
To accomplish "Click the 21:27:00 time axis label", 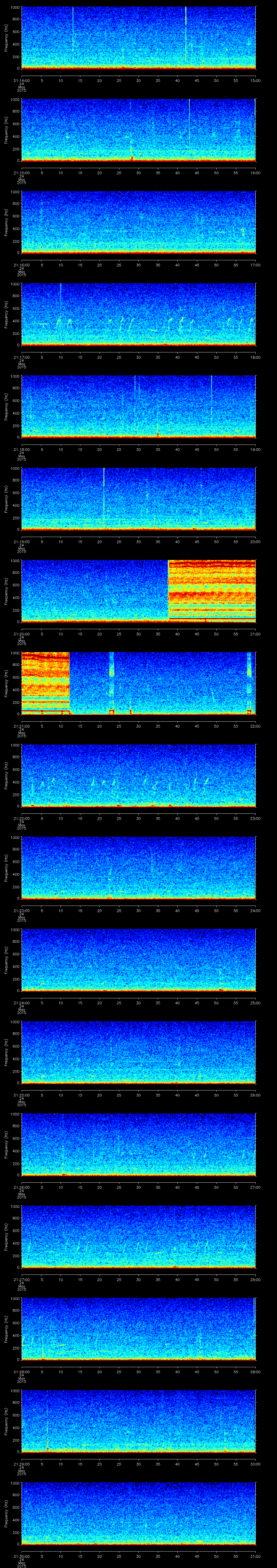I will tap(21, 1279).
